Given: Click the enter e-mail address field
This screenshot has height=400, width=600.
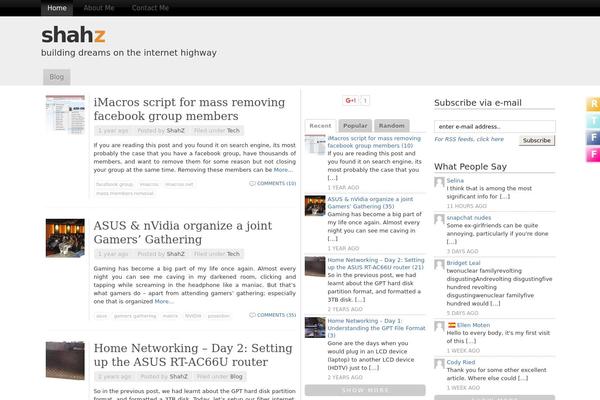Looking at the screenshot, I should 495,126.
